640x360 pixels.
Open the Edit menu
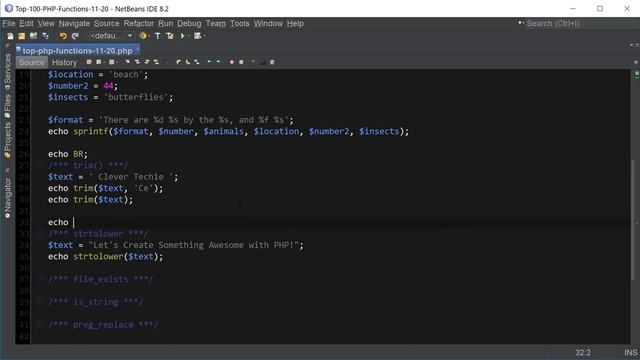coord(26,24)
